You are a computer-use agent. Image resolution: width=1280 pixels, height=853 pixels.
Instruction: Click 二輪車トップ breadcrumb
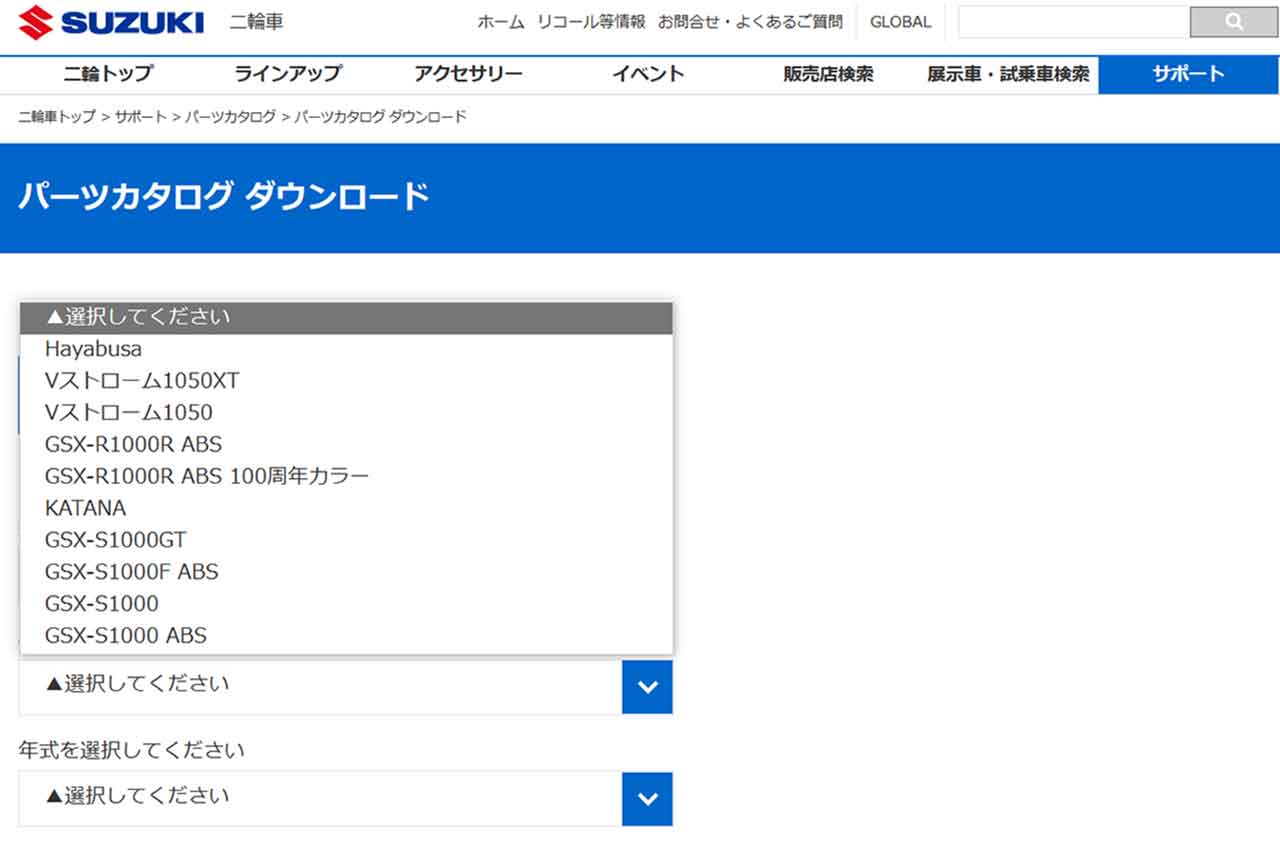coord(57,117)
